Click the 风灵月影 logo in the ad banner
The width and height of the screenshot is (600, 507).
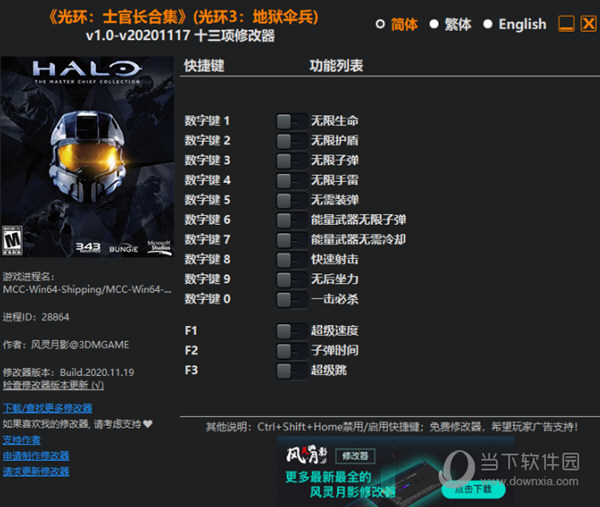pos(307,455)
